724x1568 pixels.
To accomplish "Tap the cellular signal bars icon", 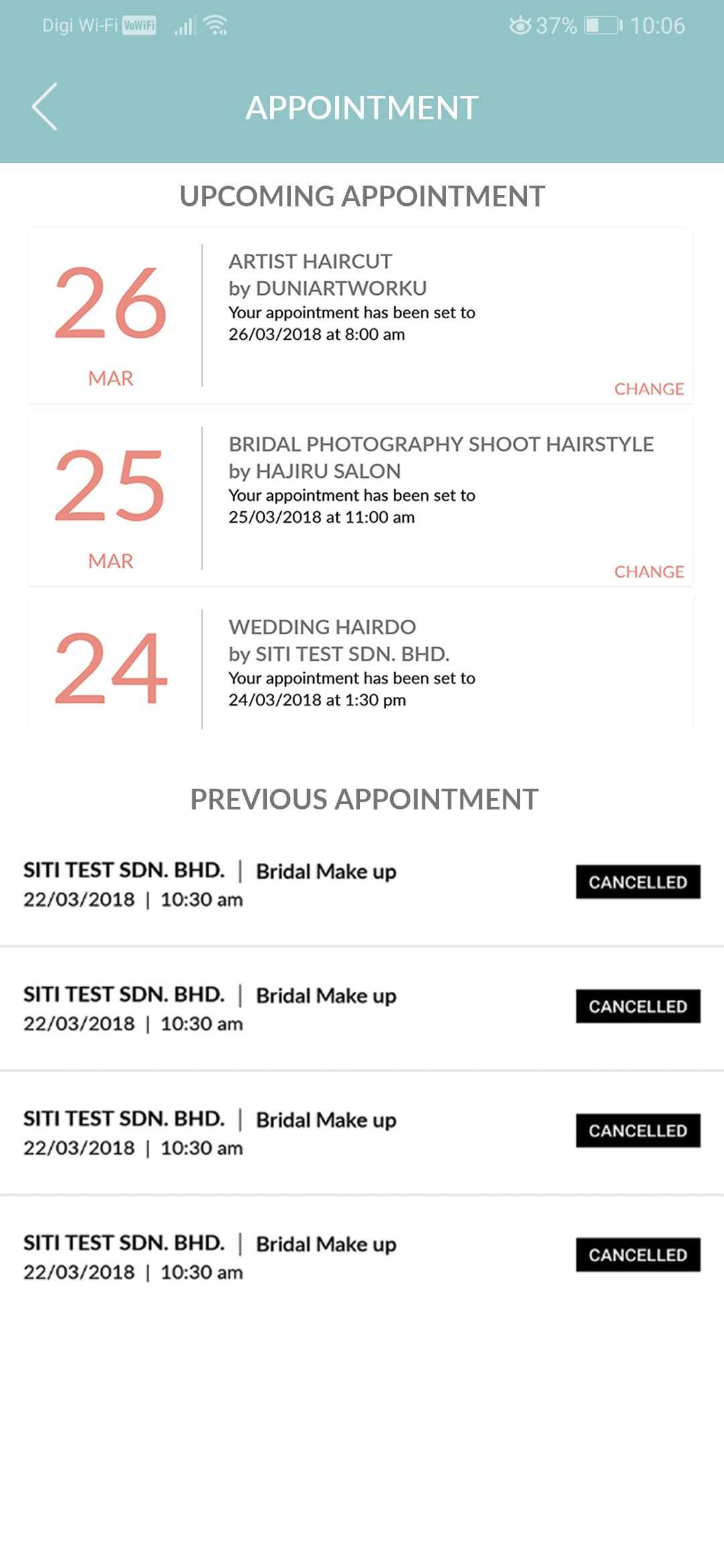I will point(184,26).
